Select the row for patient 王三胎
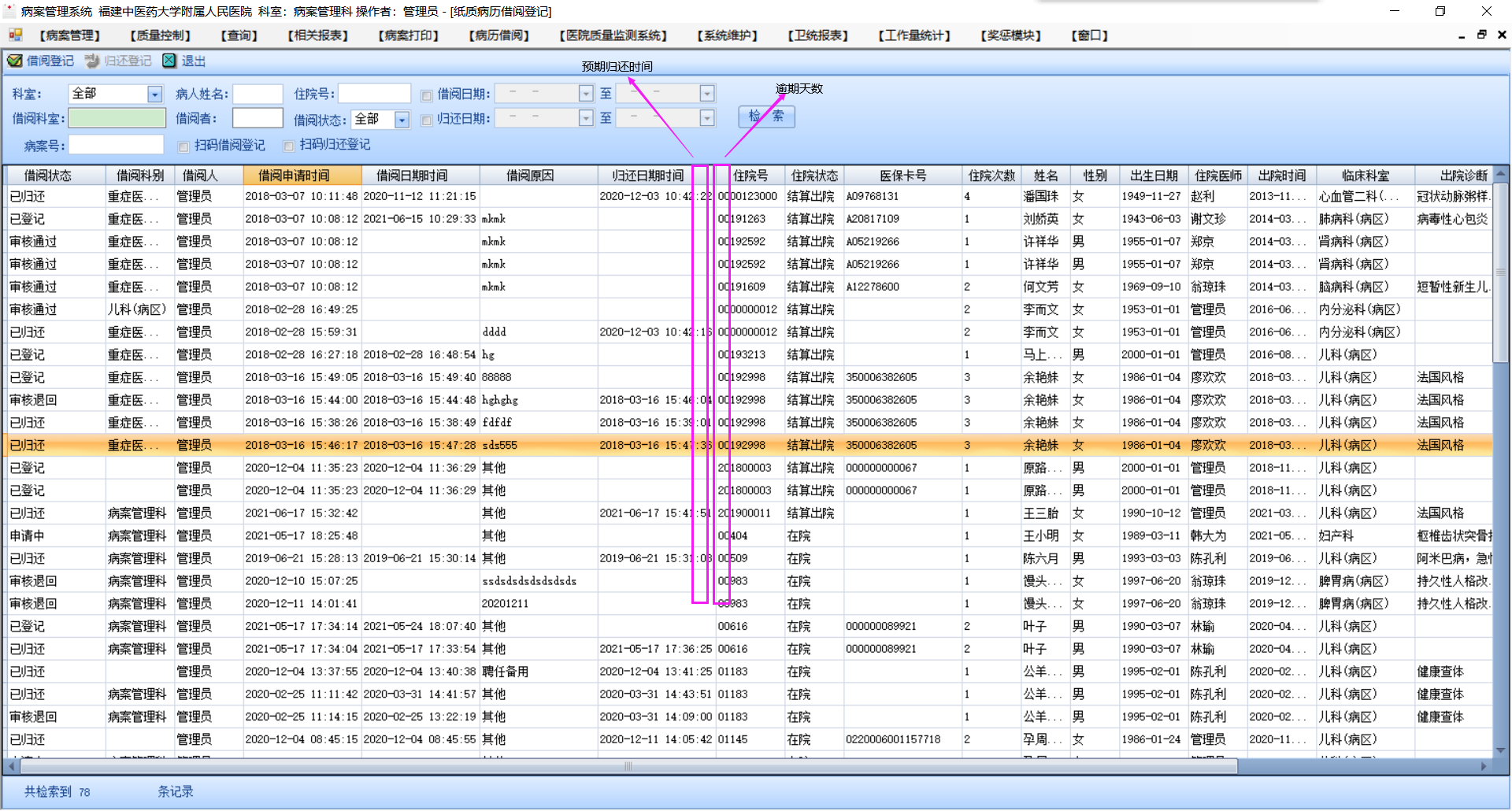Screen dimensions: 1512x811 point(748,513)
